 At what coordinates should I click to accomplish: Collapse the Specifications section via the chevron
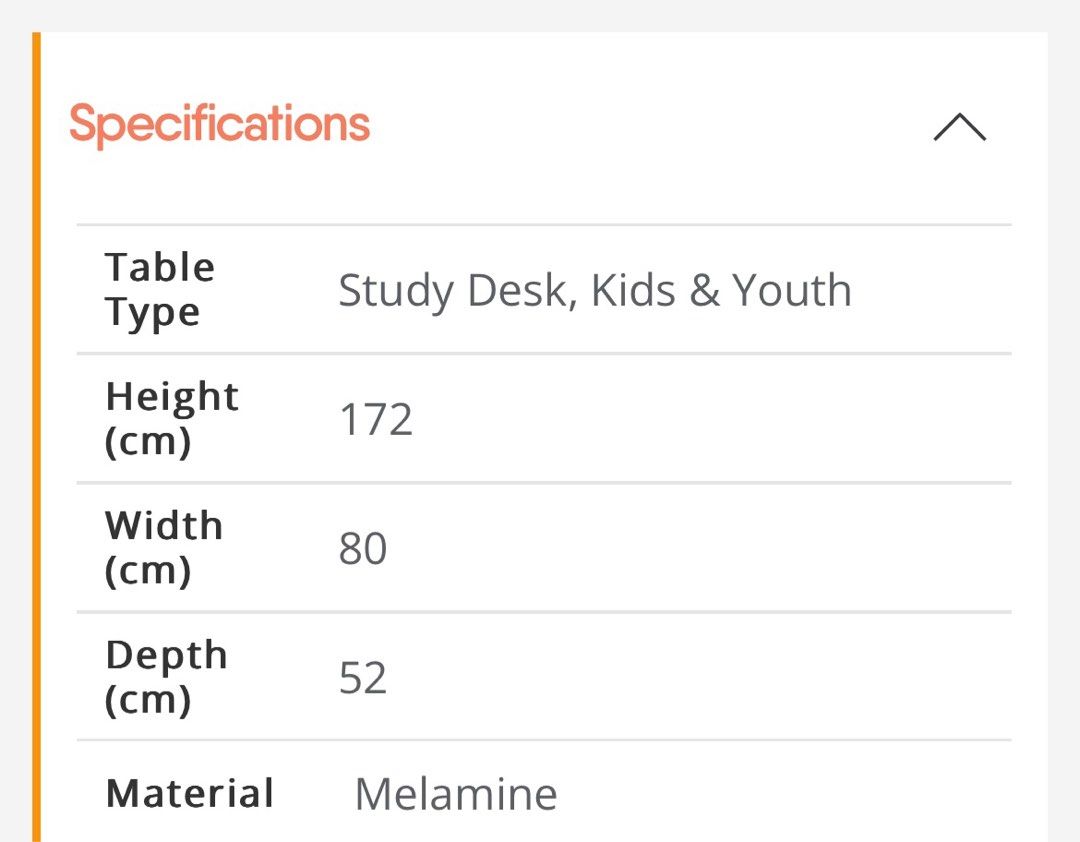click(959, 127)
